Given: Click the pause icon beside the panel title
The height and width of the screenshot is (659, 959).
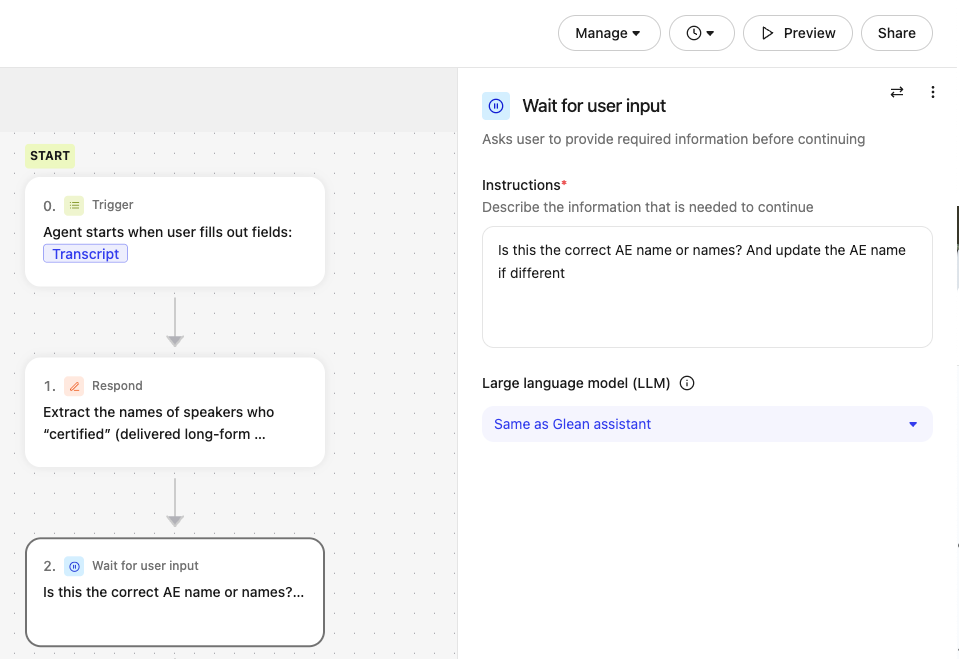Looking at the screenshot, I should pyautogui.click(x=495, y=106).
